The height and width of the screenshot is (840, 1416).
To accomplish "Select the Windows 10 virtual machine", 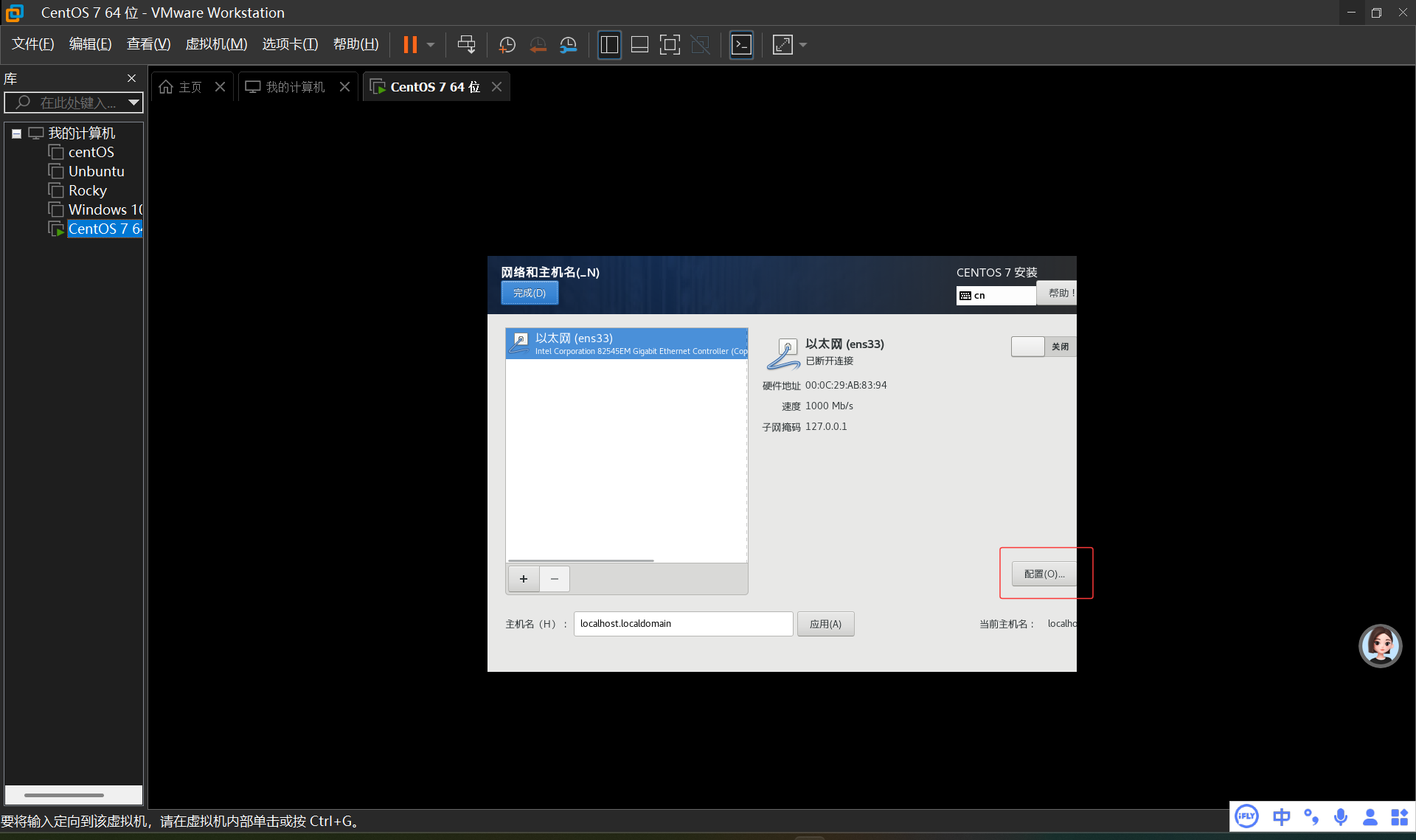I will click(x=105, y=210).
